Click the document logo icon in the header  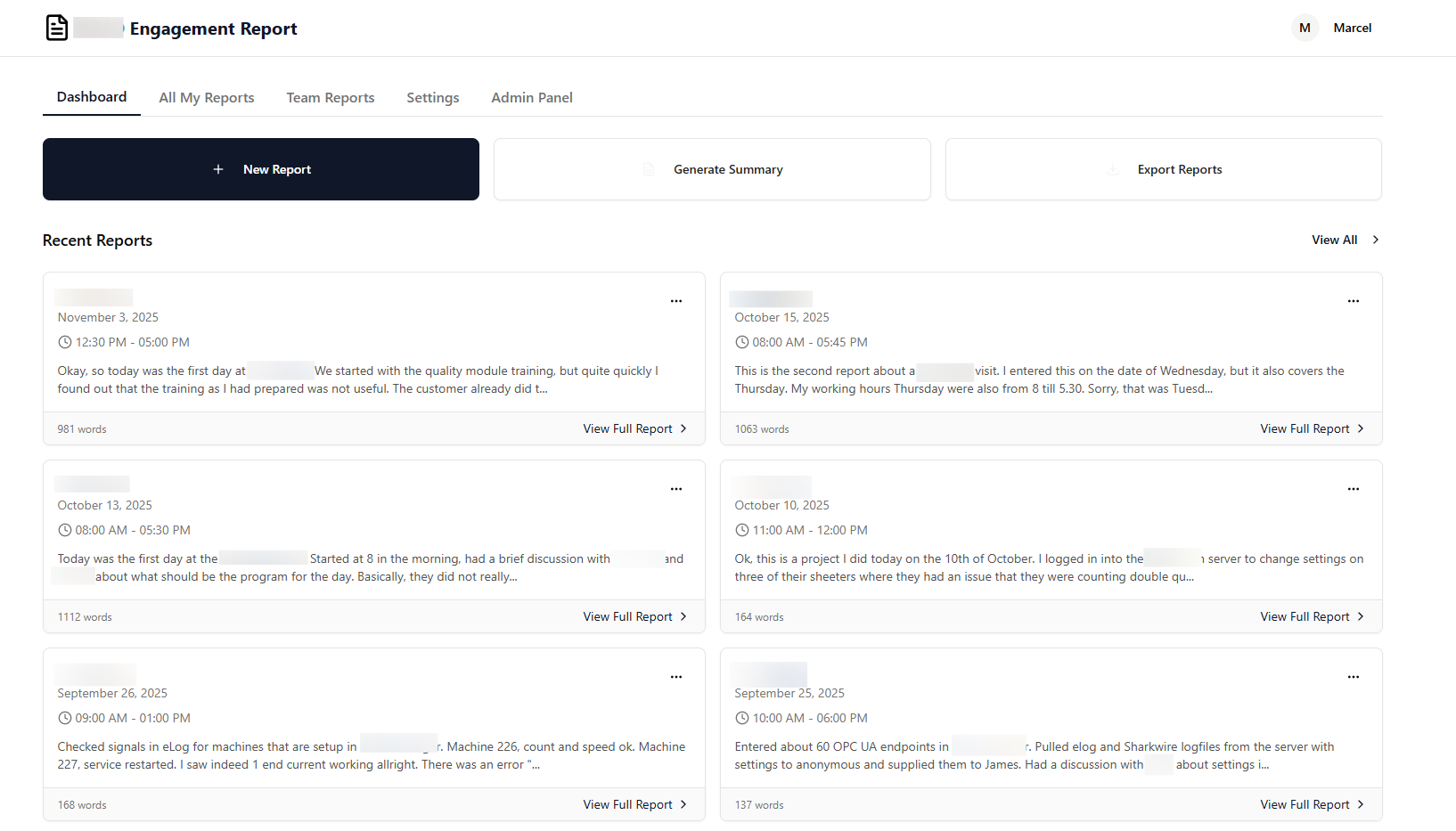click(56, 28)
